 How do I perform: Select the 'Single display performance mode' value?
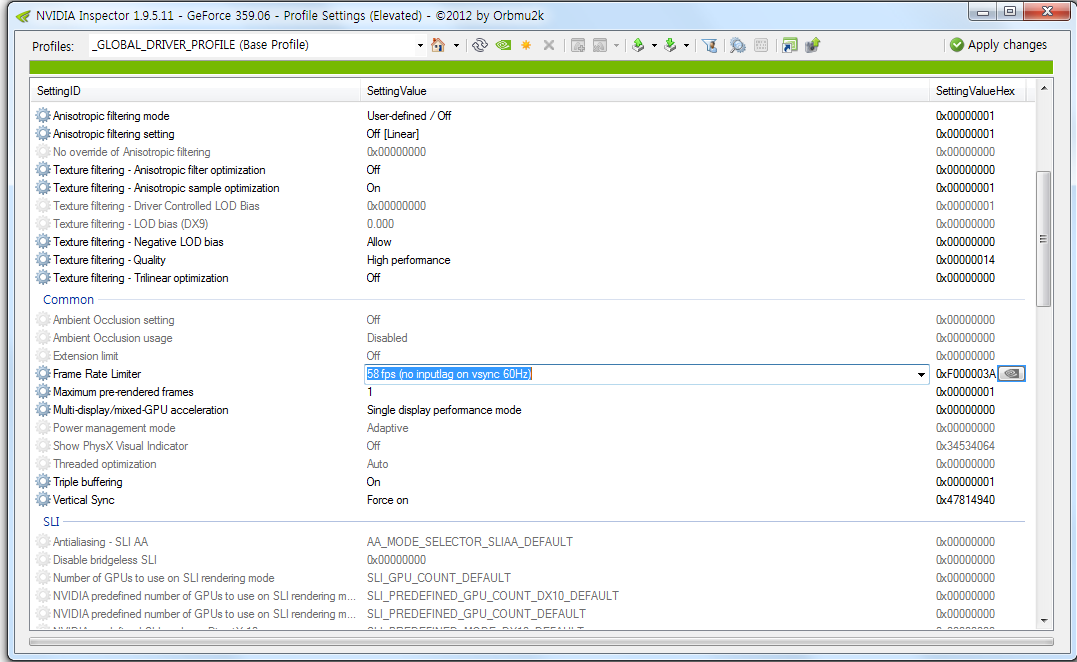point(444,410)
